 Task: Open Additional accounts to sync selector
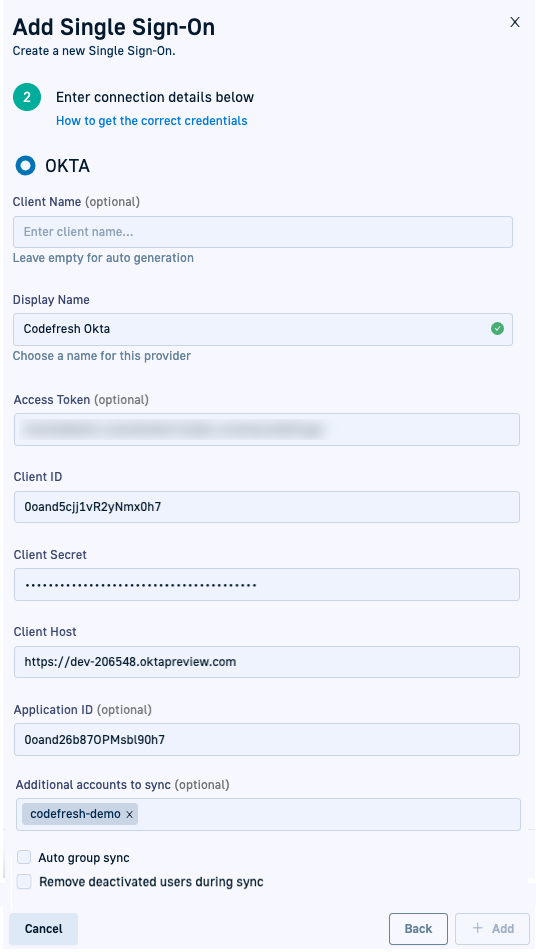click(328, 814)
